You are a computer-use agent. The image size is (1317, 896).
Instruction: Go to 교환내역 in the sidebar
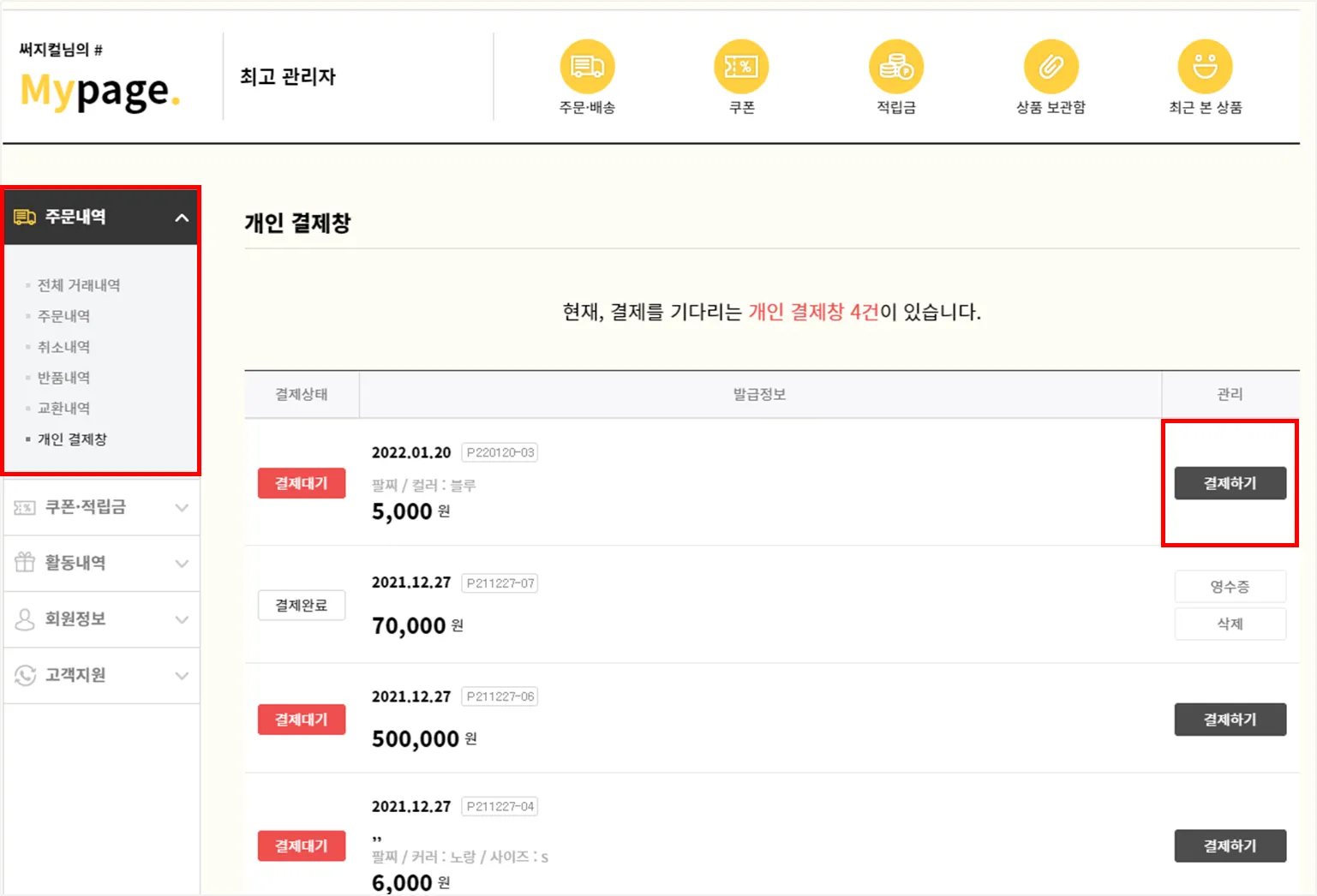click(63, 409)
